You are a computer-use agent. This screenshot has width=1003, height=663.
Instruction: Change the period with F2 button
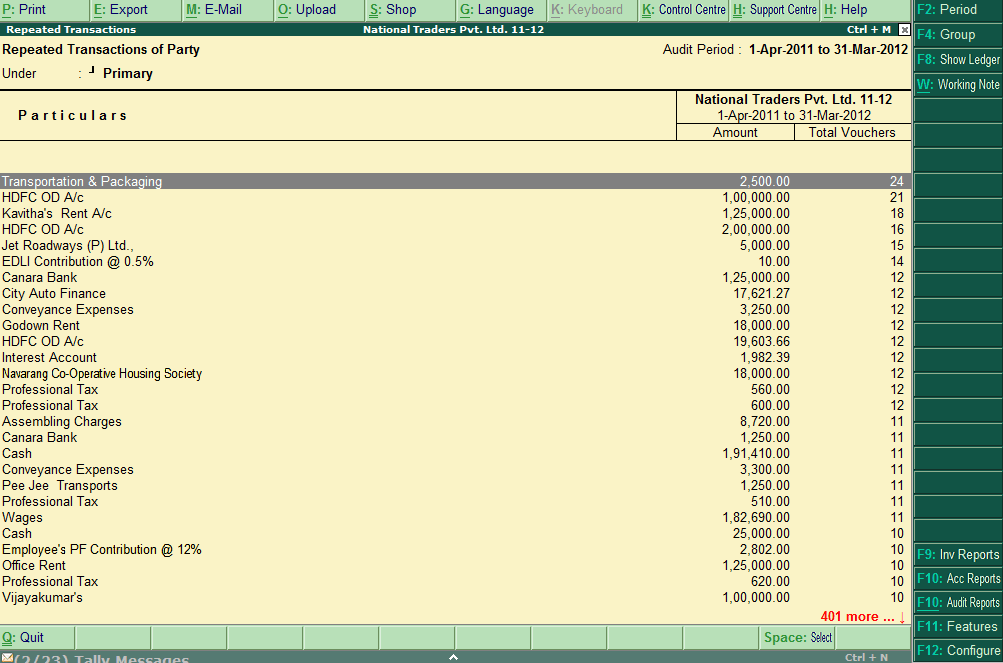[957, 10]
